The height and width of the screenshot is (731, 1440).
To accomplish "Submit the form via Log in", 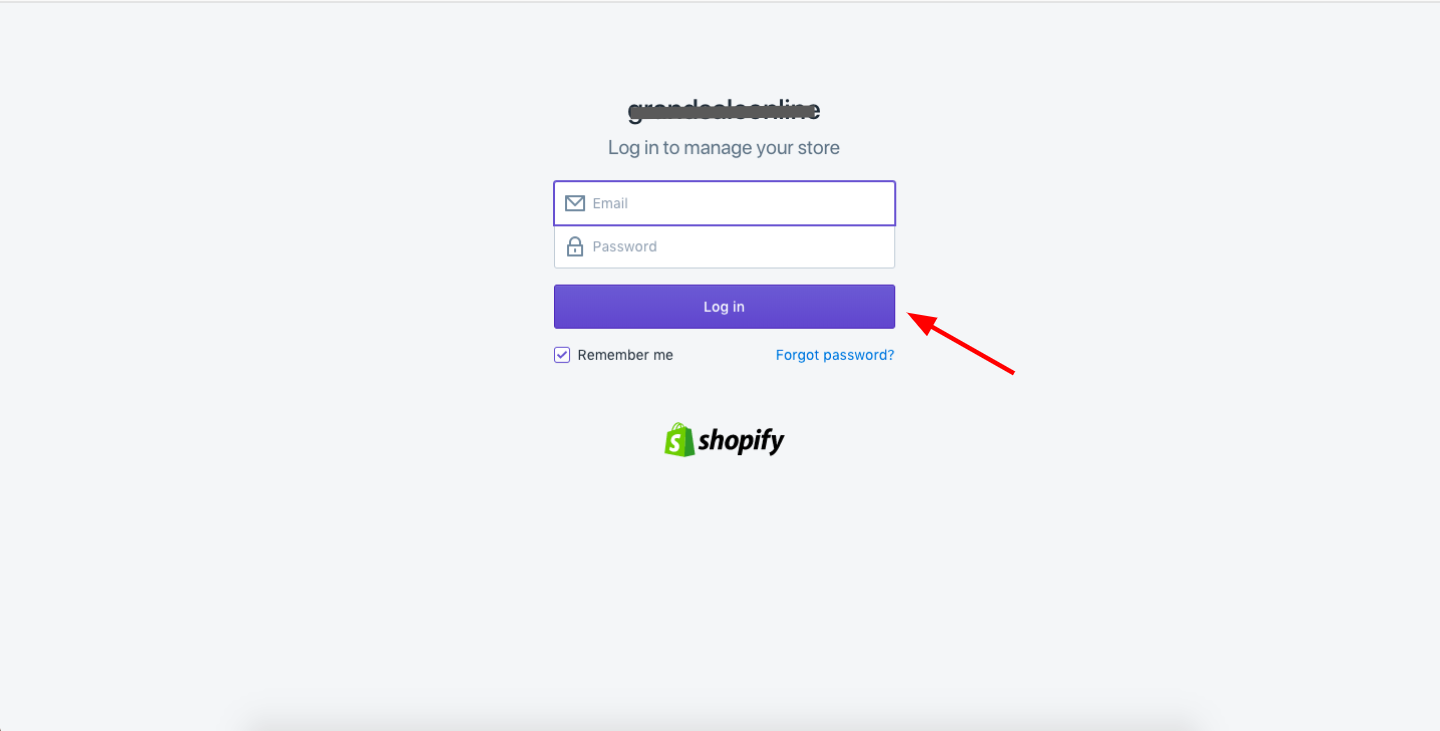I will tap(724, 307).
